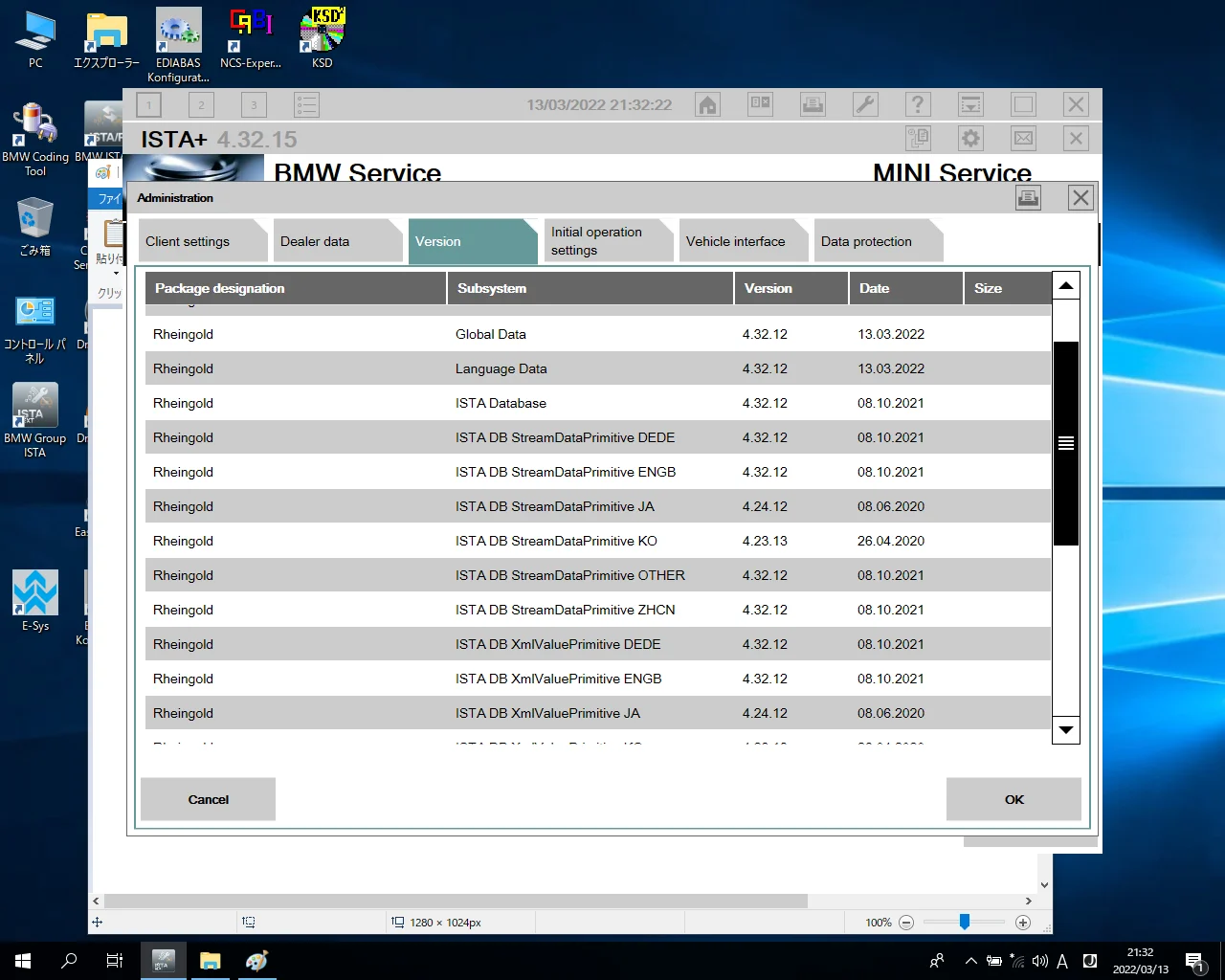Viewport: 1225px width, 980px height.
Task: Select the ISTA DB XmlValuePrimitive ENGB row
Action: [x=598, y=679]
